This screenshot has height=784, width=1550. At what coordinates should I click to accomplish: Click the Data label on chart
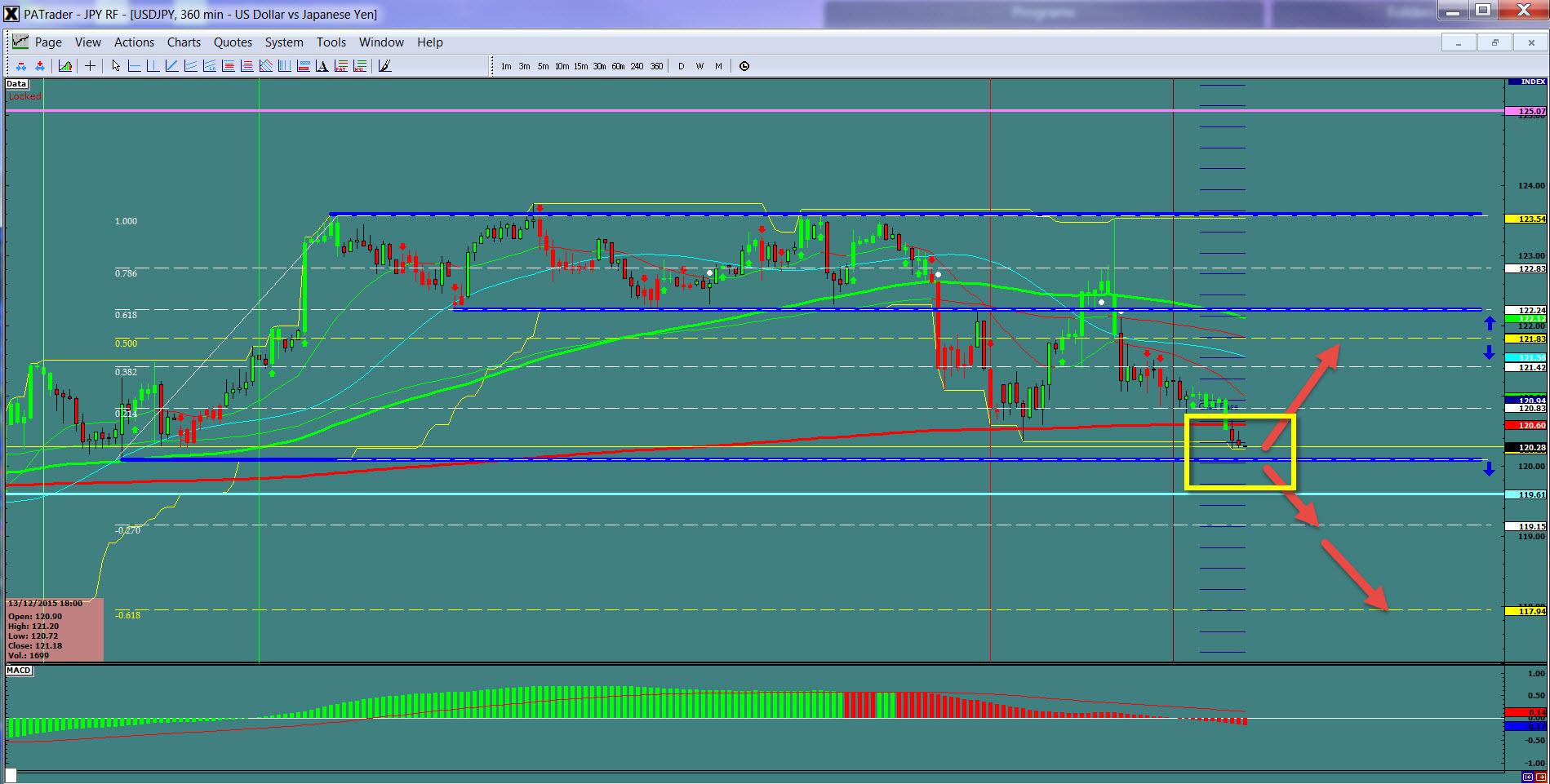[16, 84]
